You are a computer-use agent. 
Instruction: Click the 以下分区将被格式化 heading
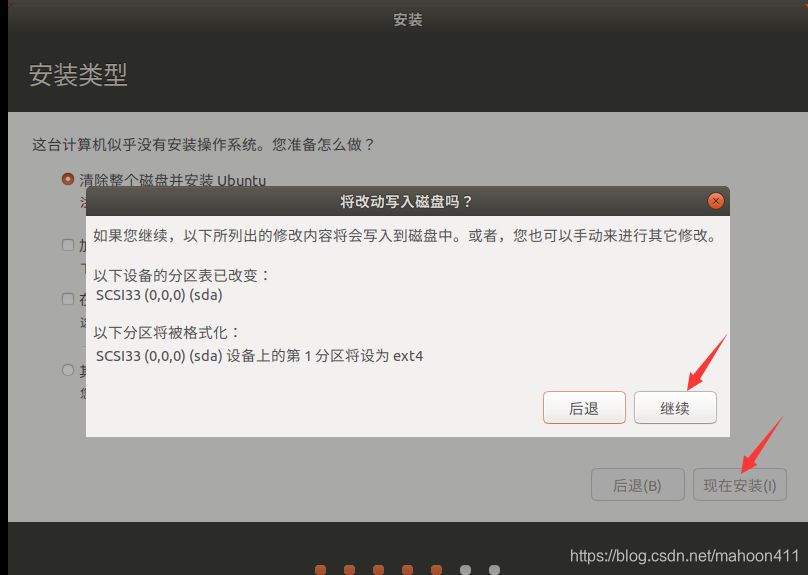[166, 332]
